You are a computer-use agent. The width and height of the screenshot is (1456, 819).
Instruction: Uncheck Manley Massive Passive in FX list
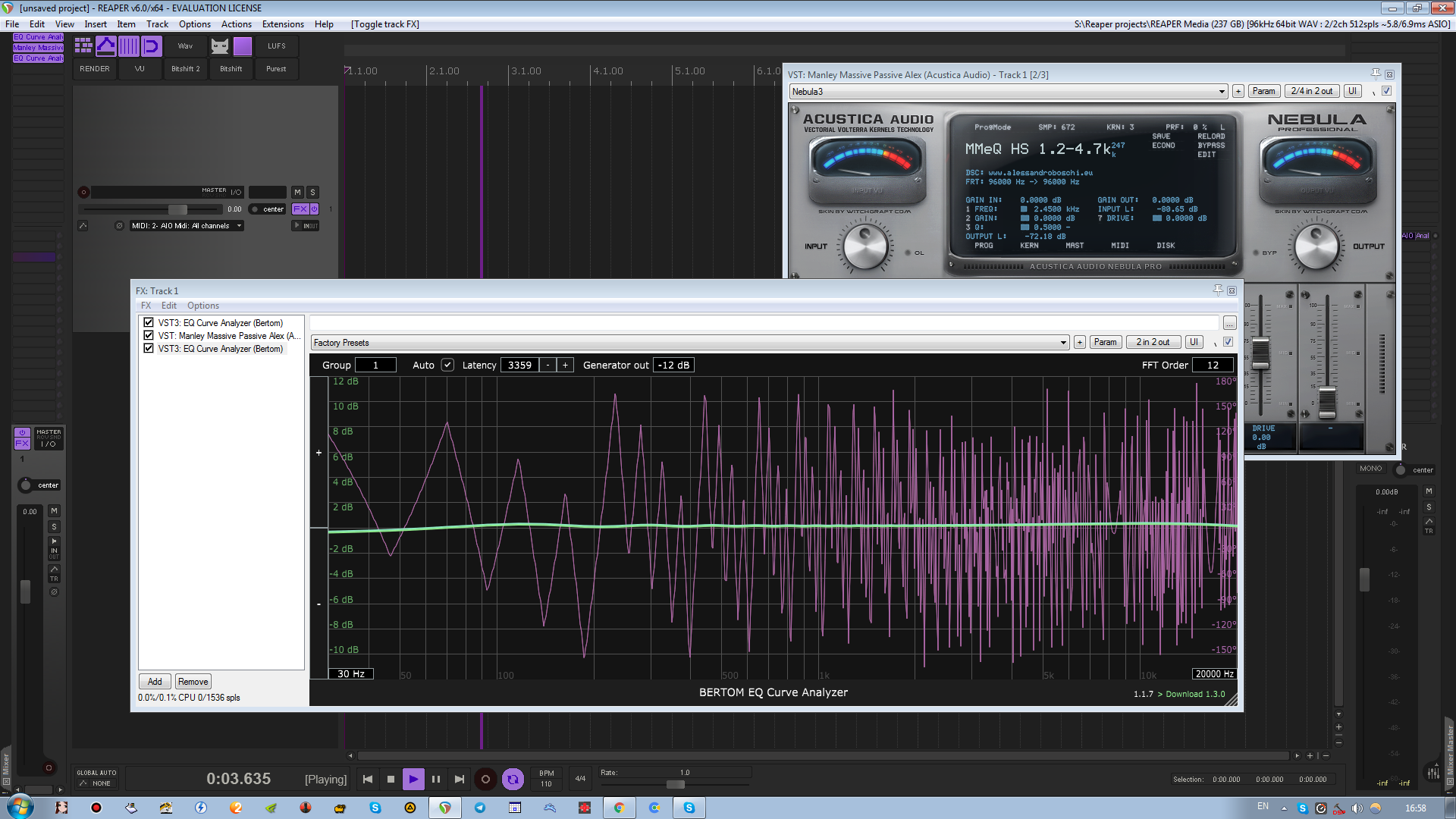[x=149, y=335]
